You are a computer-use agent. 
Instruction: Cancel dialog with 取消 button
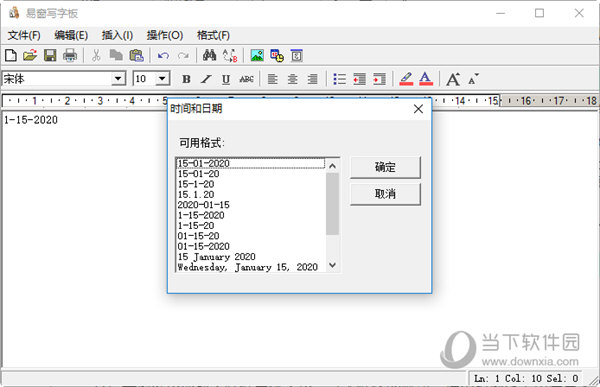385,194
